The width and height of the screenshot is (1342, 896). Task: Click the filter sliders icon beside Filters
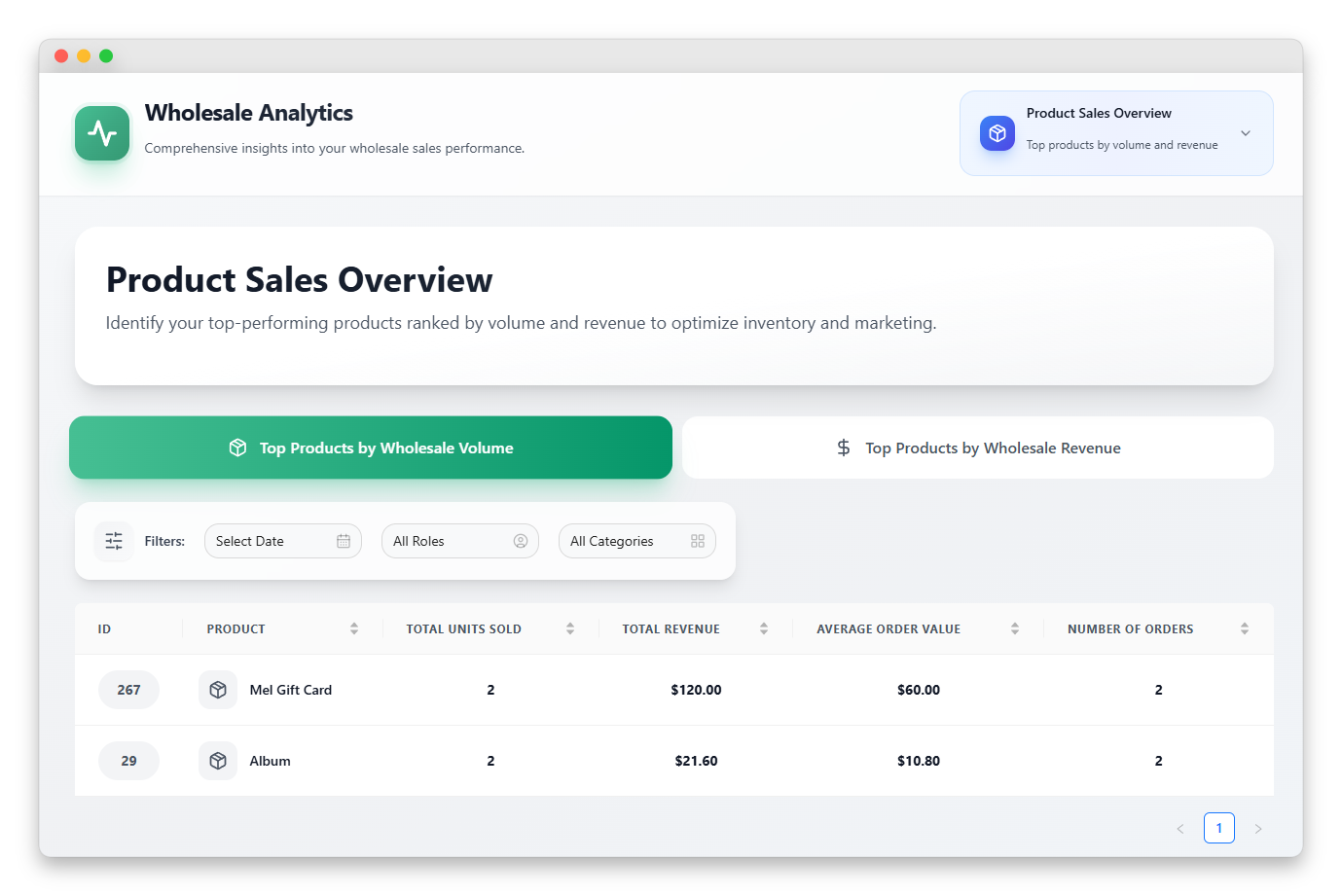coord(114,541)
